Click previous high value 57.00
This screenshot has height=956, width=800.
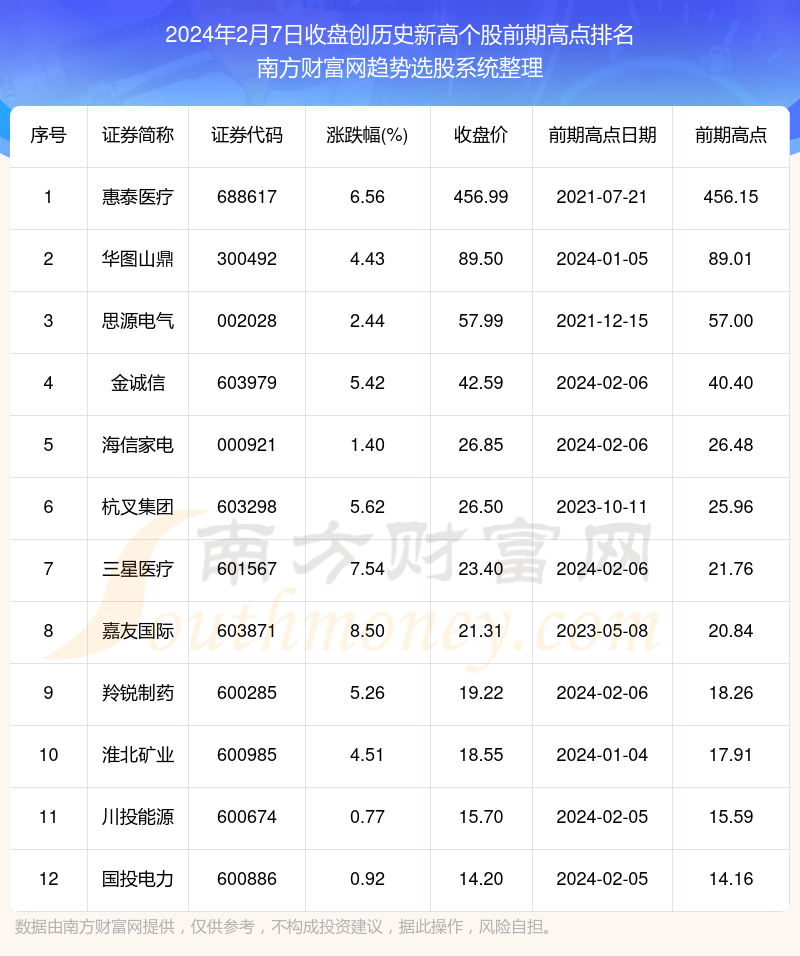[730, 321]
